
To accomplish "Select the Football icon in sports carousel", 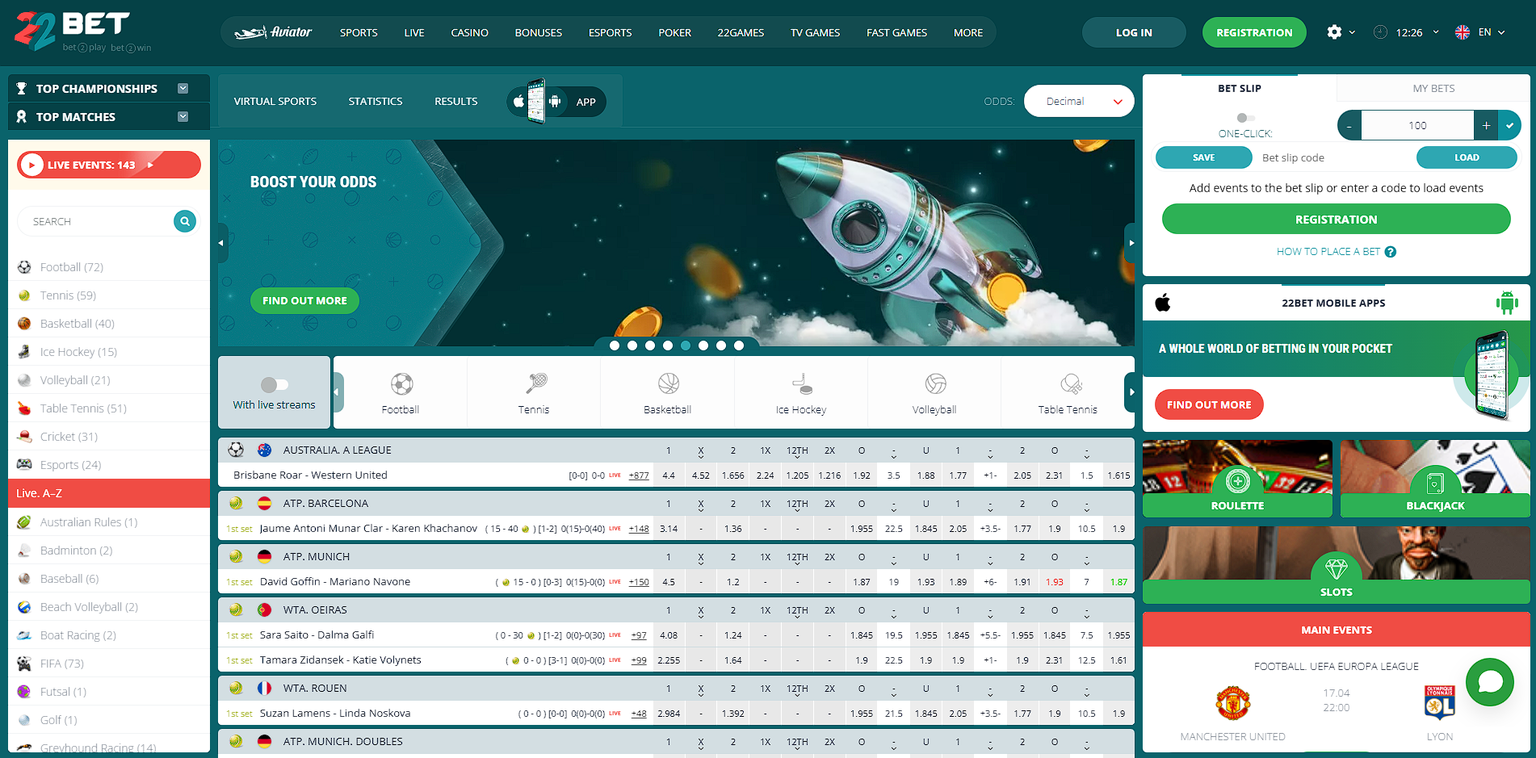I will pos(401,385).
